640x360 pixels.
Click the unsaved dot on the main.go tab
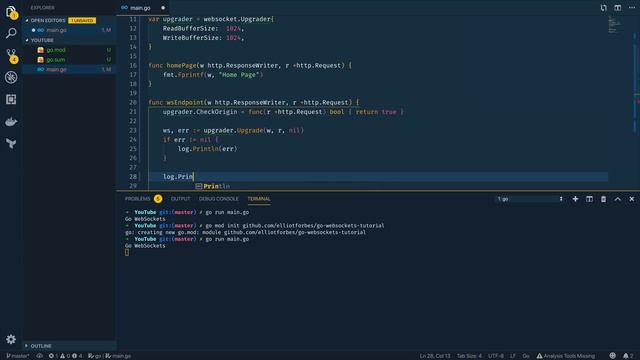[x=163, y=8]
